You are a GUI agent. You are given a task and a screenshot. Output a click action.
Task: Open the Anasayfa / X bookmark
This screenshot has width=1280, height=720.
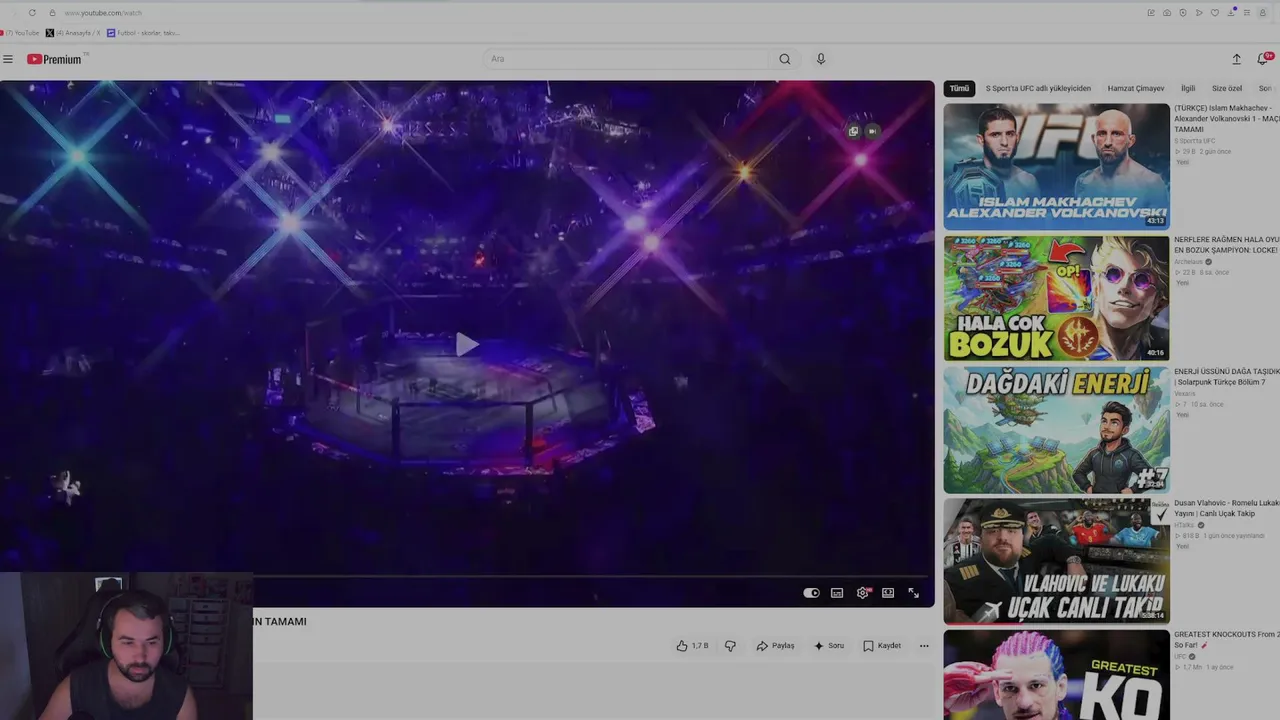(x=73, y=33)
